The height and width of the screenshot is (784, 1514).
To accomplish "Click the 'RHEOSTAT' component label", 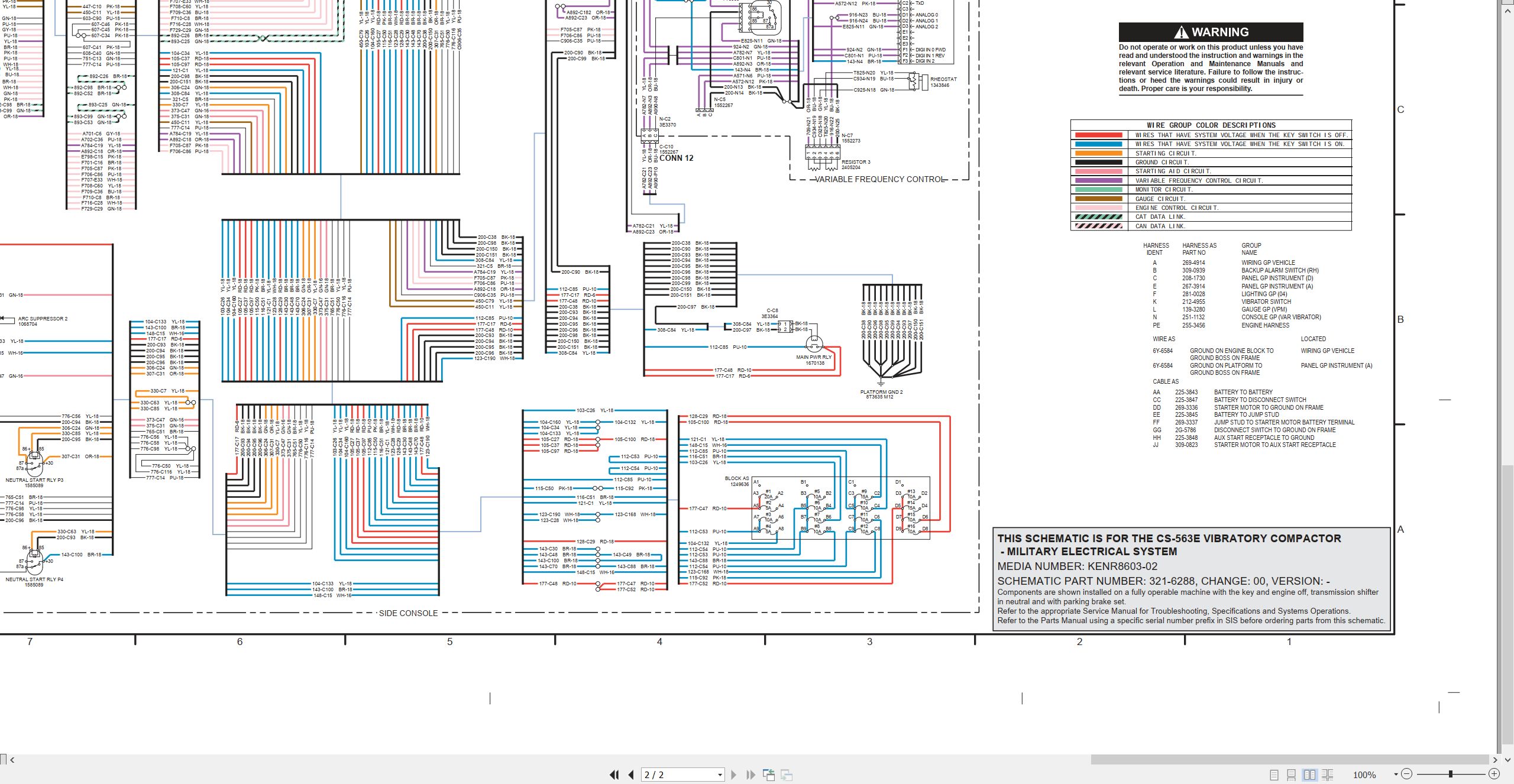I will pos(943,79).
